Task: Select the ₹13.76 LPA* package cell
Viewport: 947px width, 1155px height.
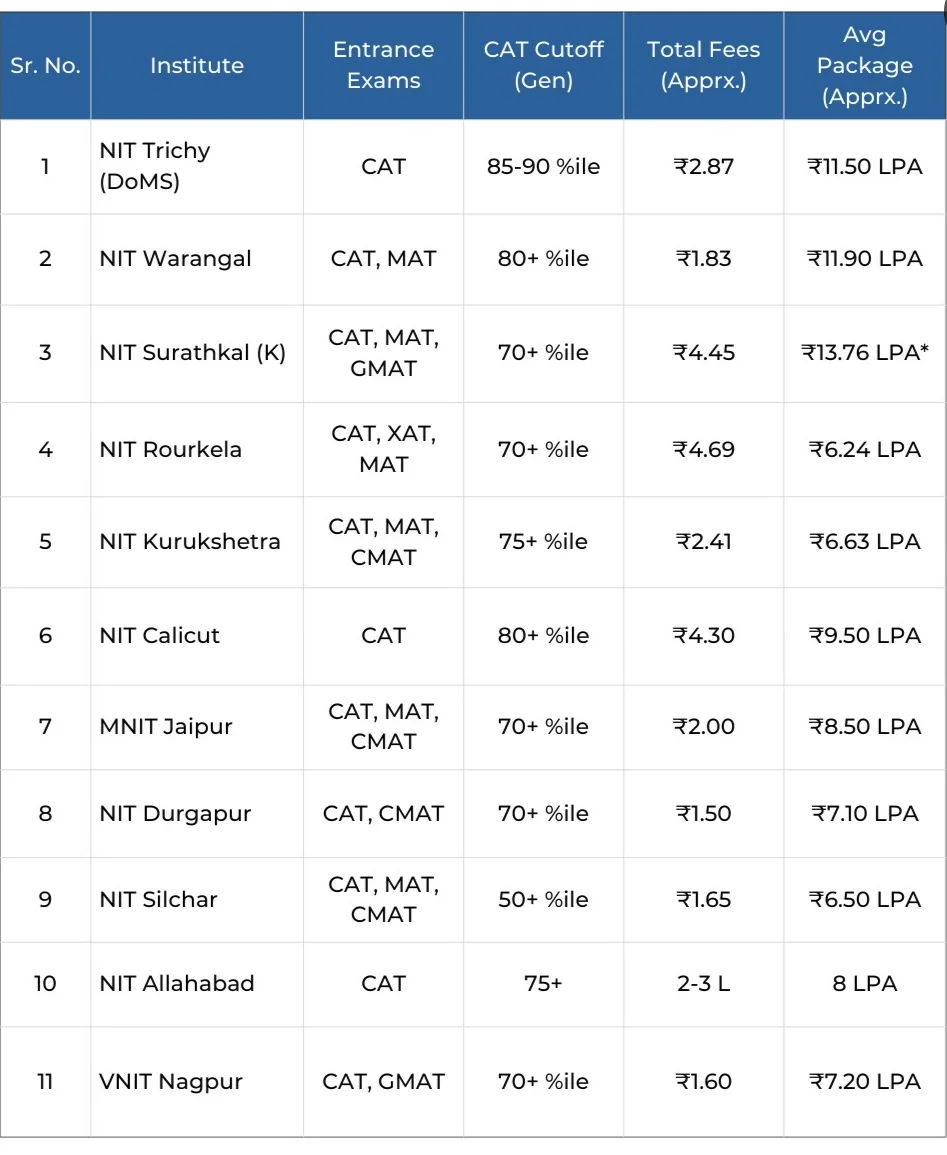Action: (864, 353)
